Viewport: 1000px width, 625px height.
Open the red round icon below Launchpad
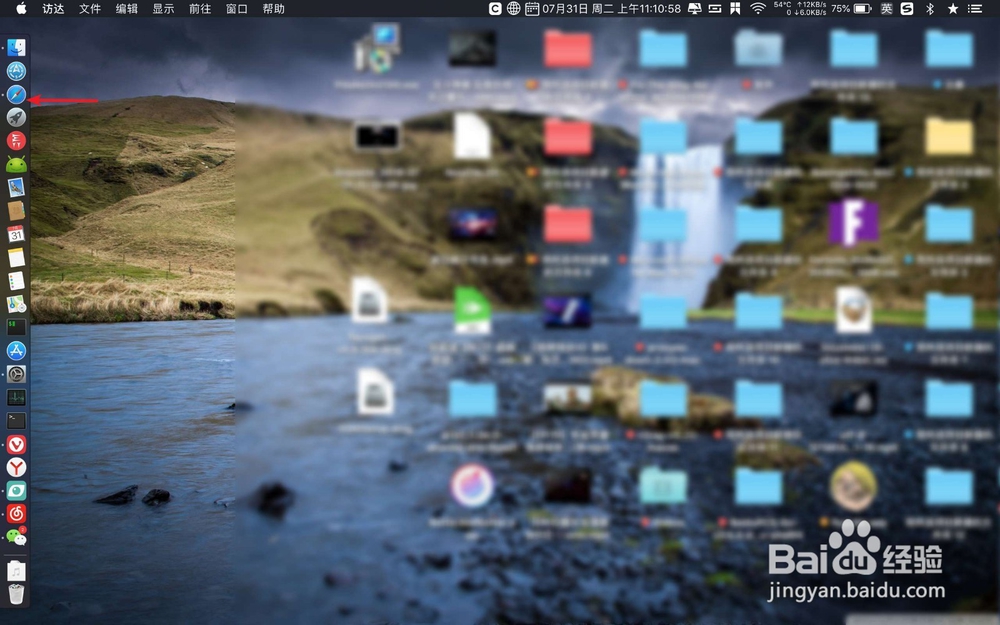click(x=16, y=141)
